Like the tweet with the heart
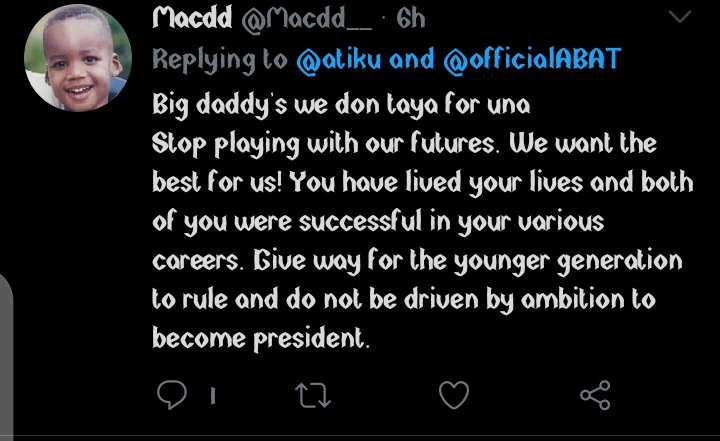The height and width of the screenshot is (441, 720). (x=454, y=396)
